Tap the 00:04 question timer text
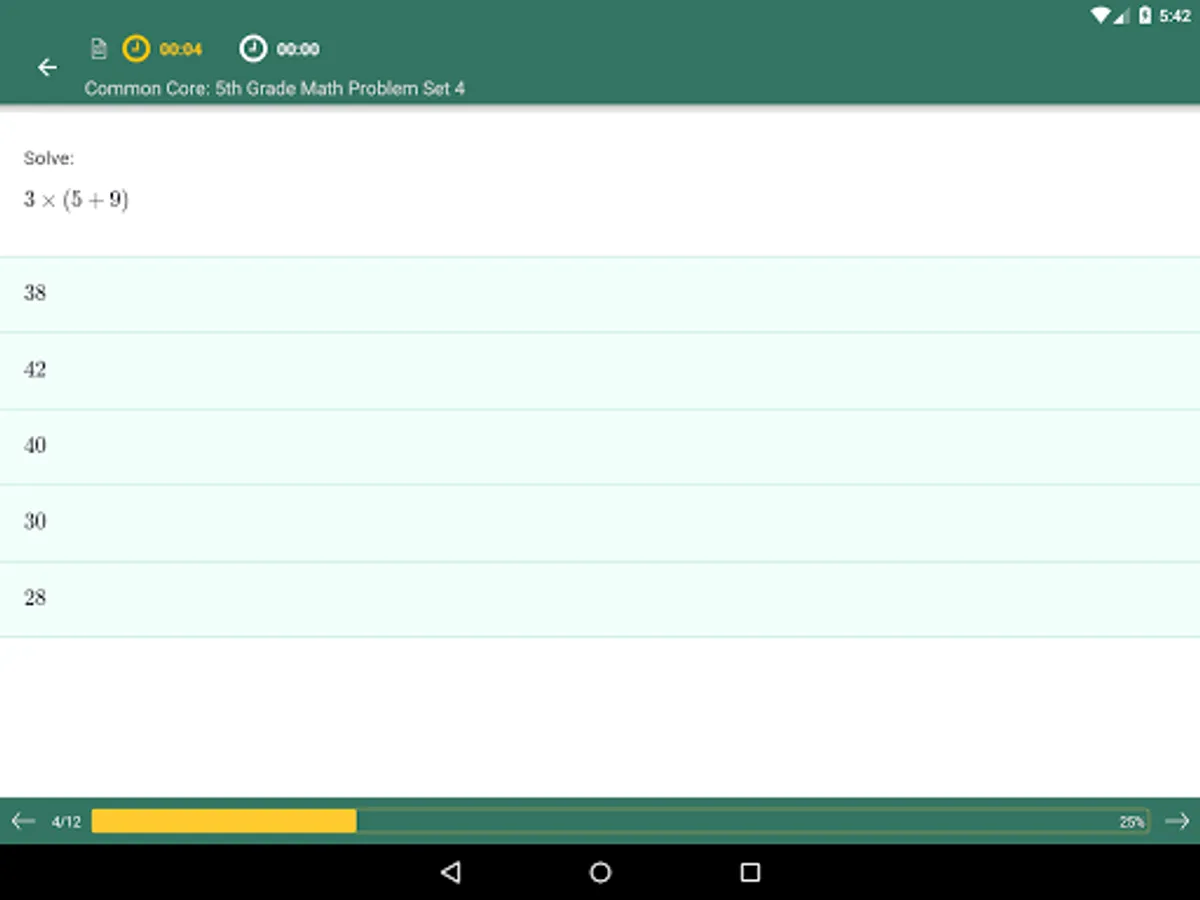The height and width of the screenshot is (900, 1200). pos(181,49)
